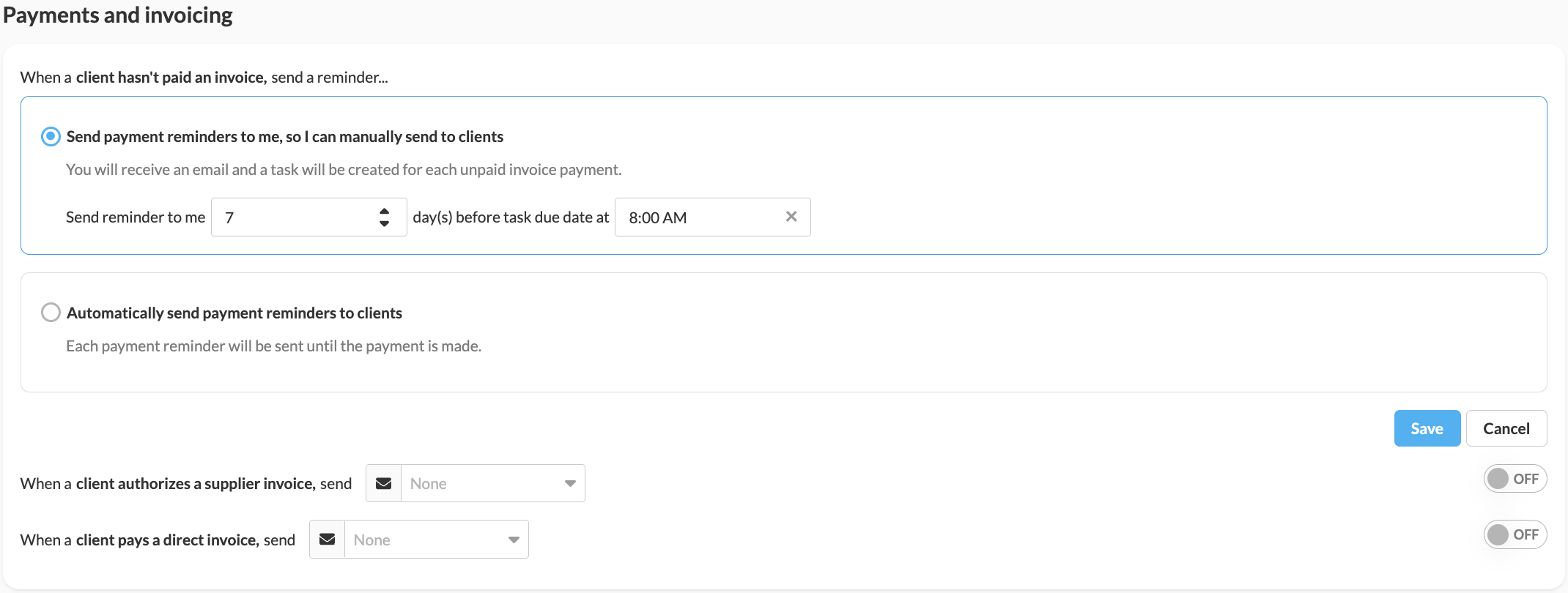The height and width of the screenshot is (593, 1568).
Task: Click the envelope icon for supplier invoice email
Action: pyautogui.click(x=383, y=483)
